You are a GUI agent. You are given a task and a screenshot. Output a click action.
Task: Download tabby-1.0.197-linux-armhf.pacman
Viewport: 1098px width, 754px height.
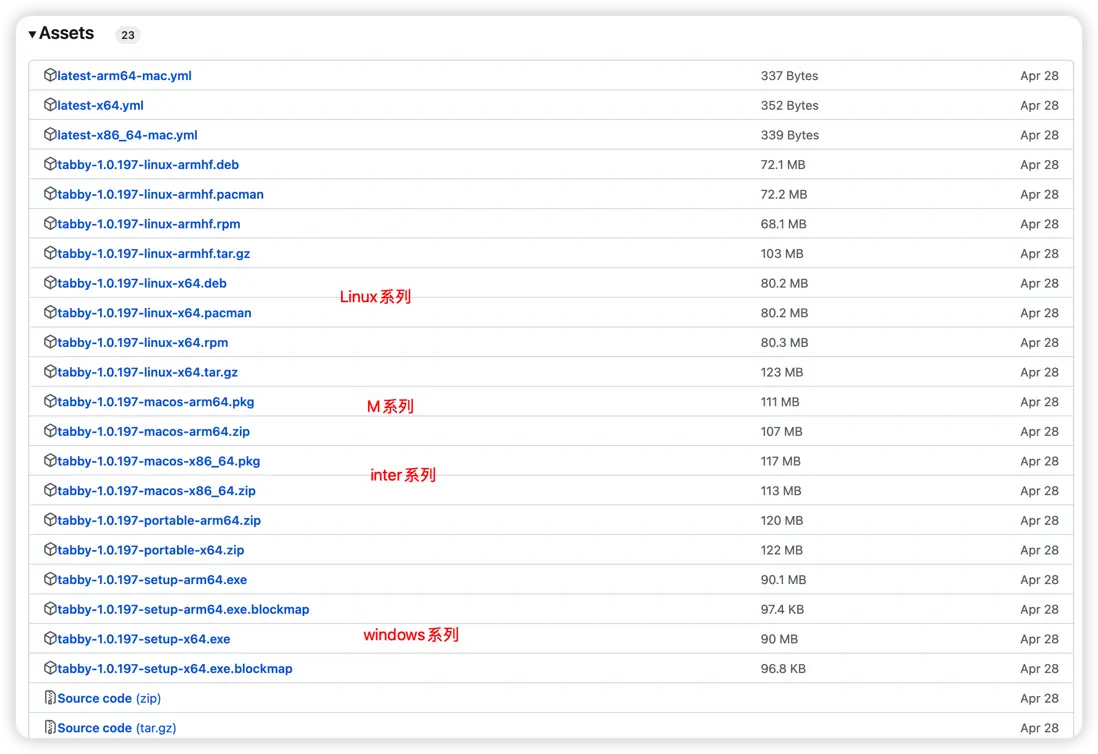[160, 195]
